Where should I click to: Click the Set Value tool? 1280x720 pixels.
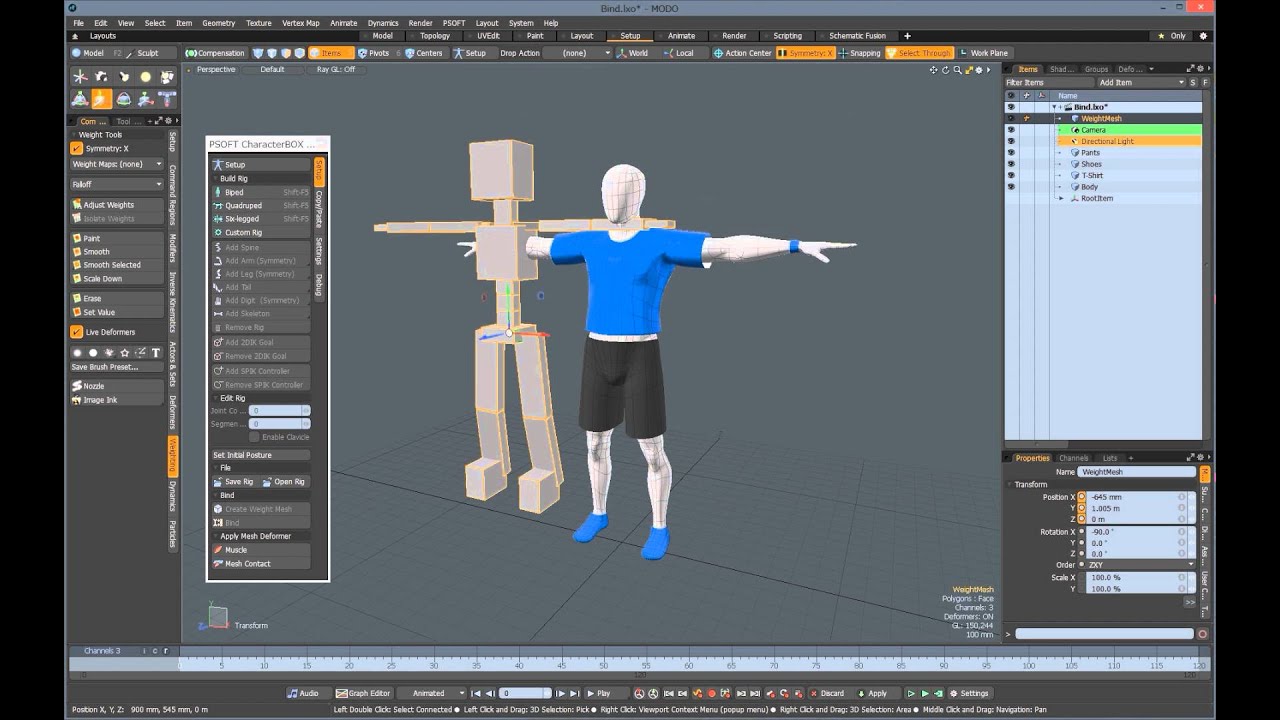point(116,312)
